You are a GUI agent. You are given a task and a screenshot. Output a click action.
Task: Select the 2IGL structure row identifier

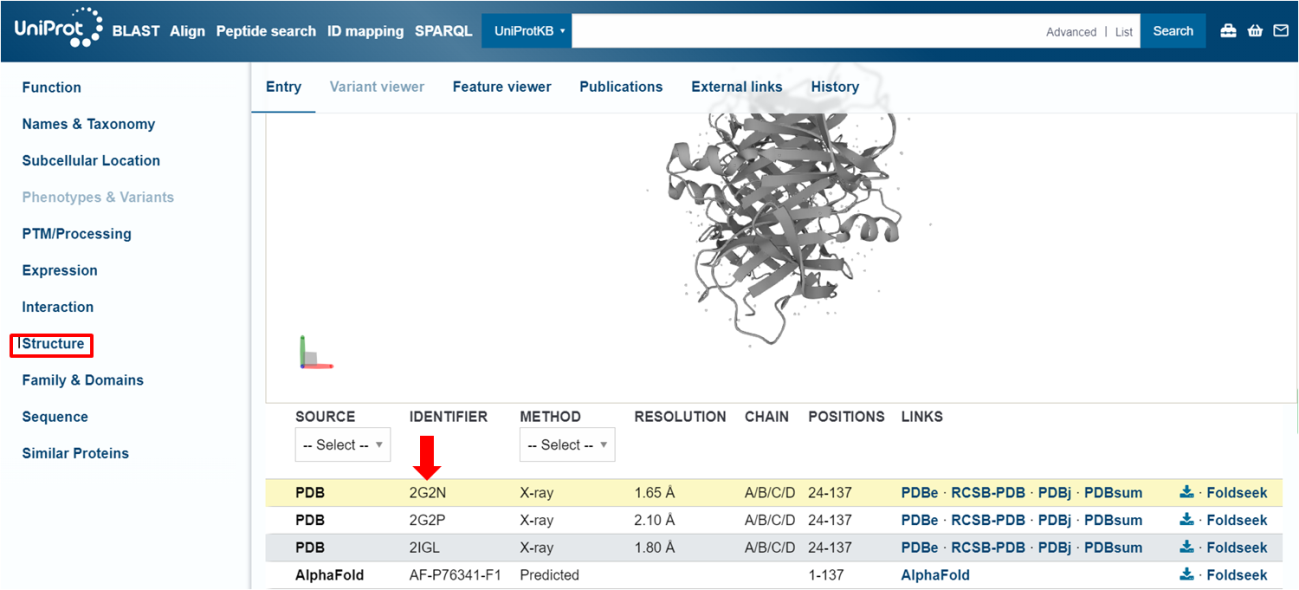tap(426, 548)
